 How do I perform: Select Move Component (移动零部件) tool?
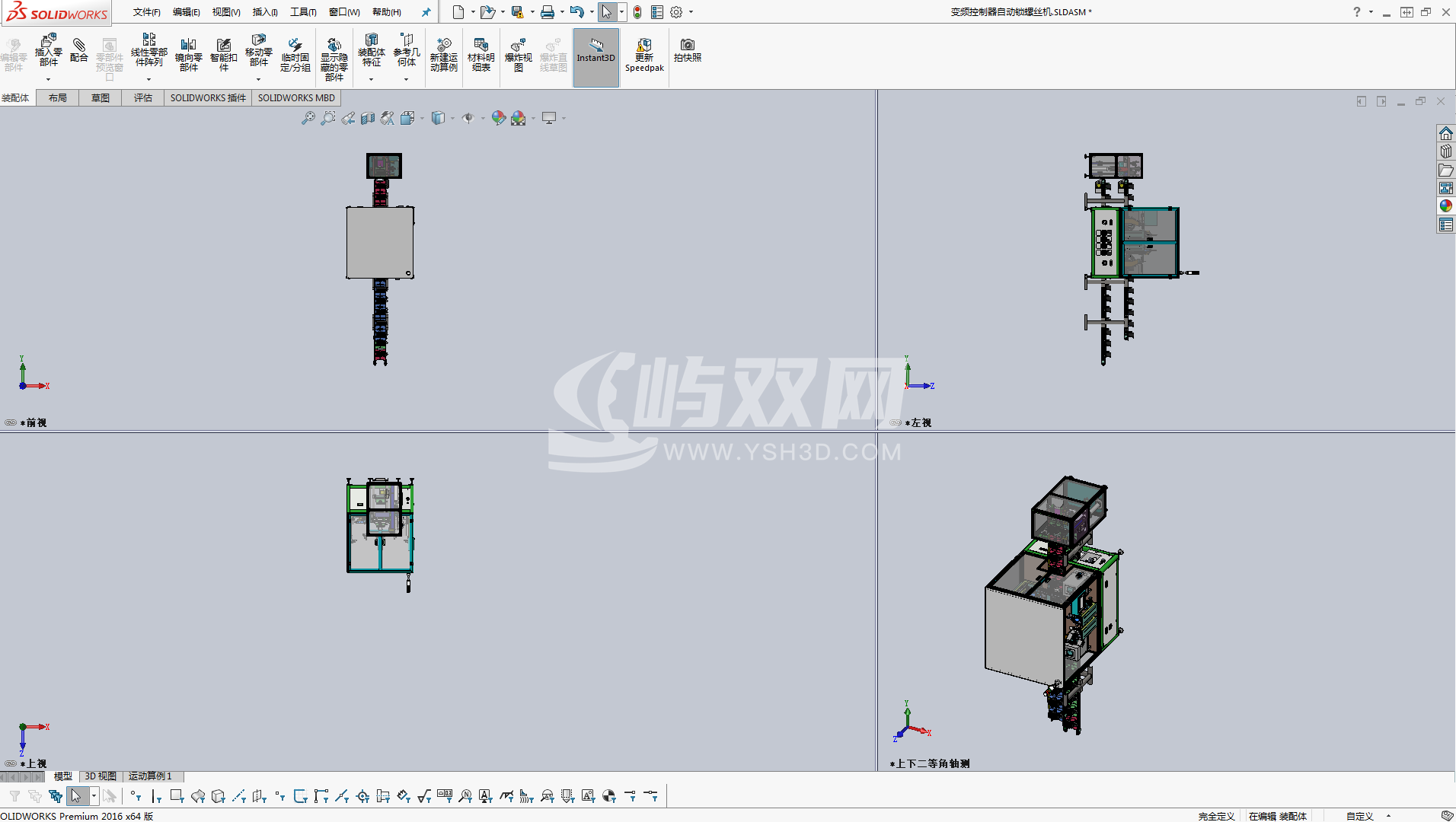click(x=259, y=50)
